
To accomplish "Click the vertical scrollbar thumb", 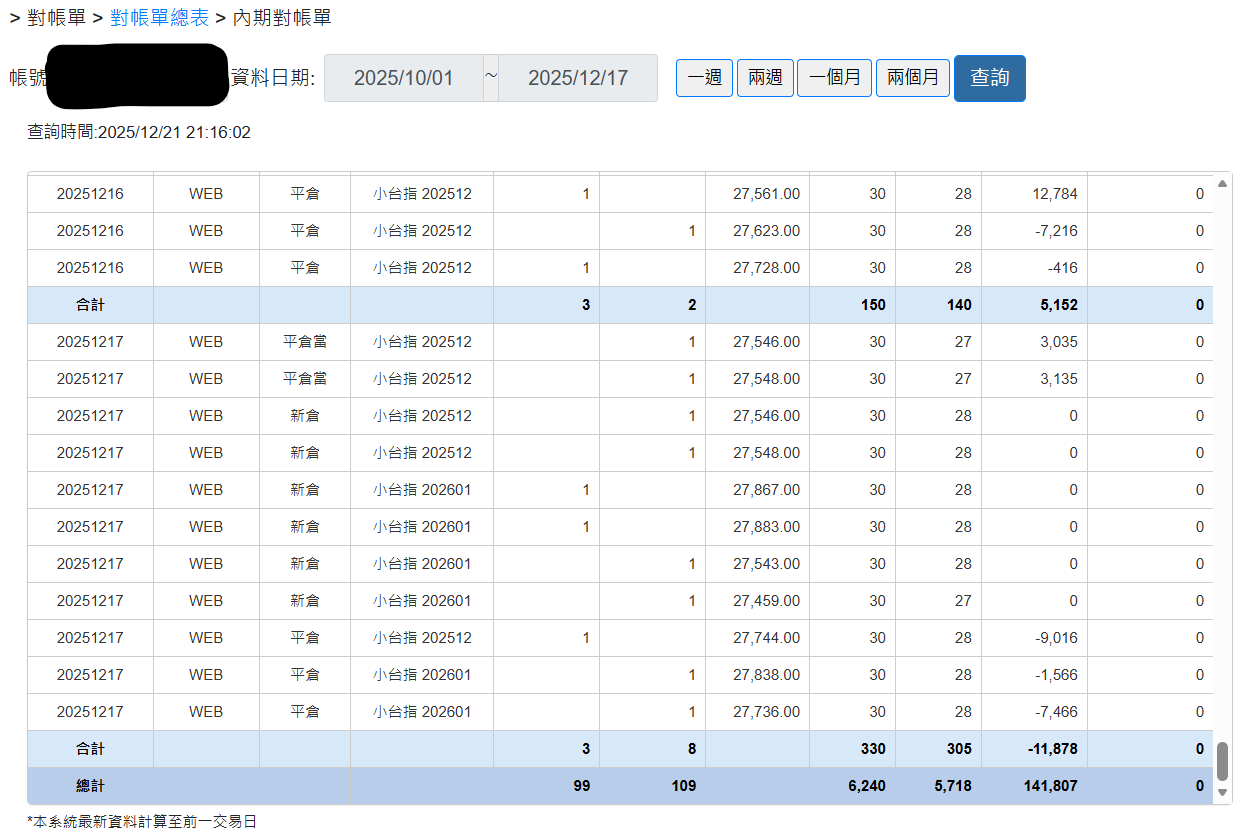I will click(1222, 761).
